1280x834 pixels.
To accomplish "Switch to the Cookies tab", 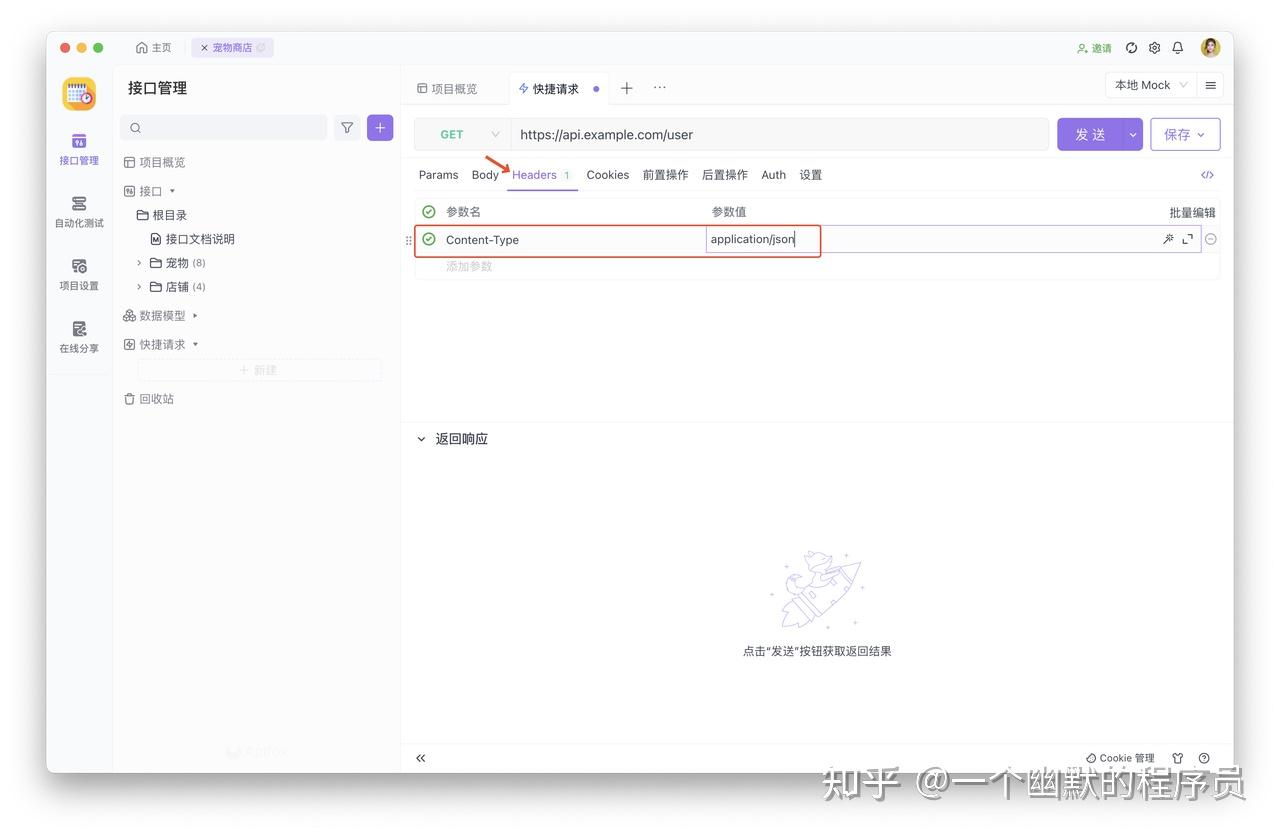I will tap(607, 174).
